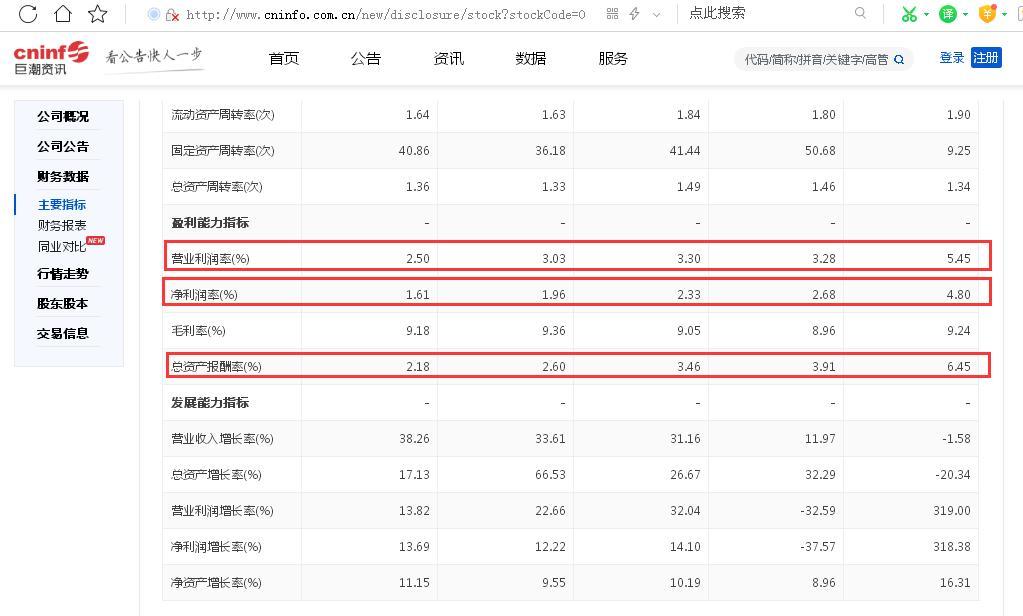Click the value 38.26 in 营业收入增长率 row

(414, 439)
